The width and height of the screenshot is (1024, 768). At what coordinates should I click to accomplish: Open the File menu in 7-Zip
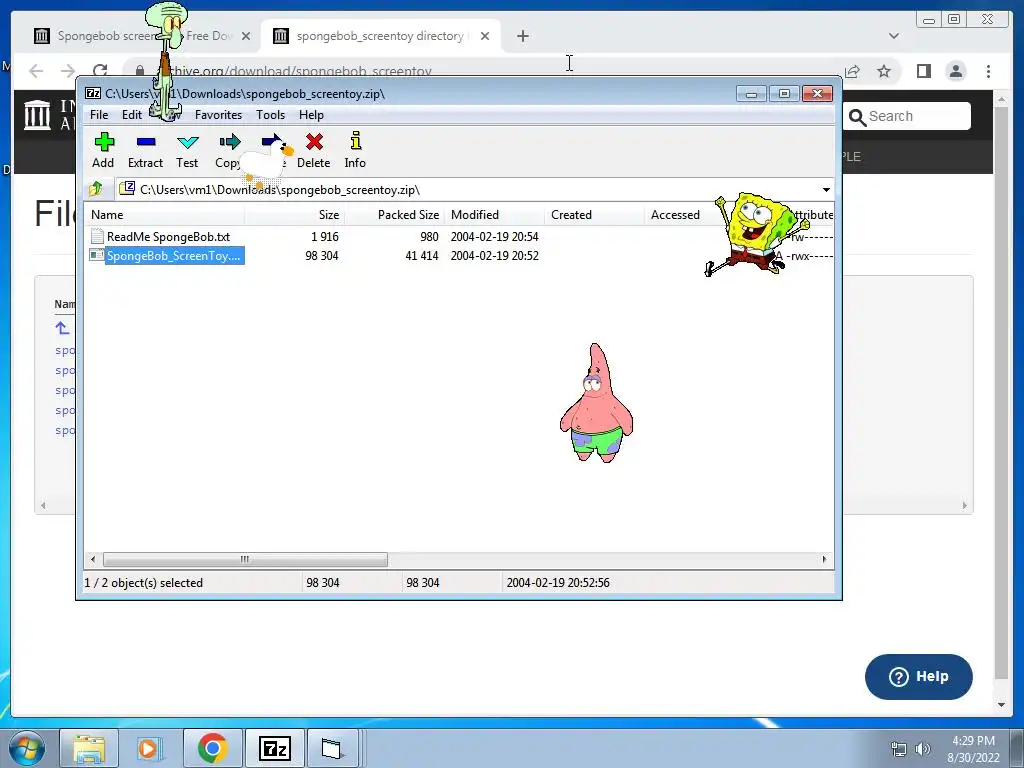tap(99, 115)
